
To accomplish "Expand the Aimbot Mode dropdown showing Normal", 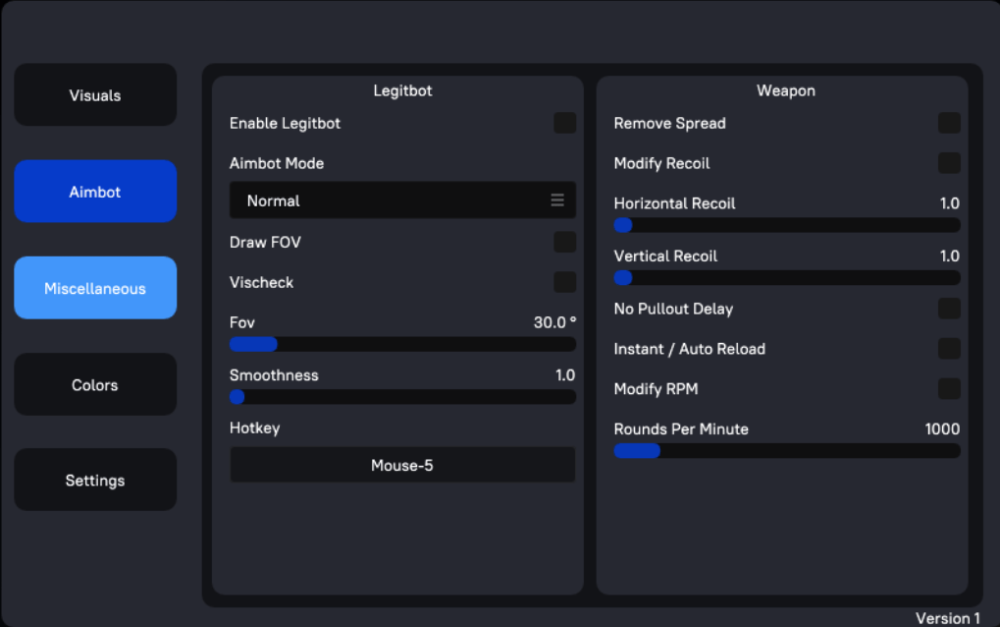I will pyautogui.click(x=402, y=200).
